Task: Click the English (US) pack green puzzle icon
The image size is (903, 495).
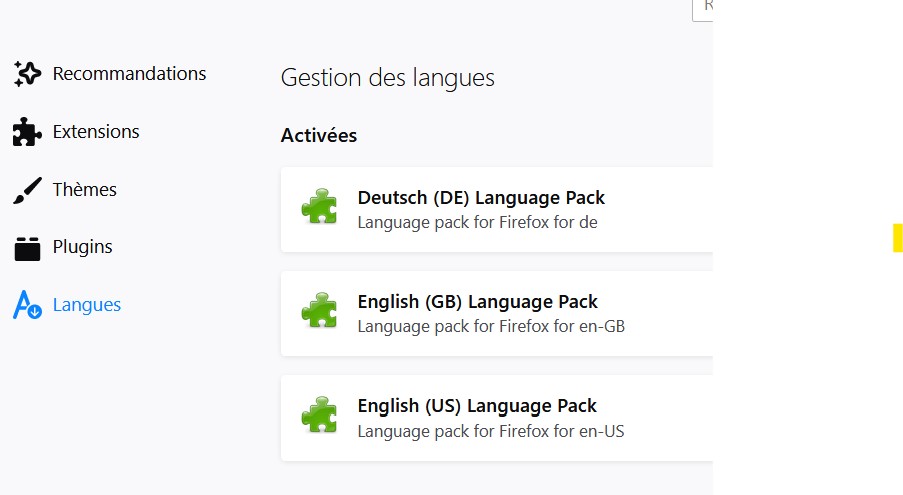Action: [319, 417]
